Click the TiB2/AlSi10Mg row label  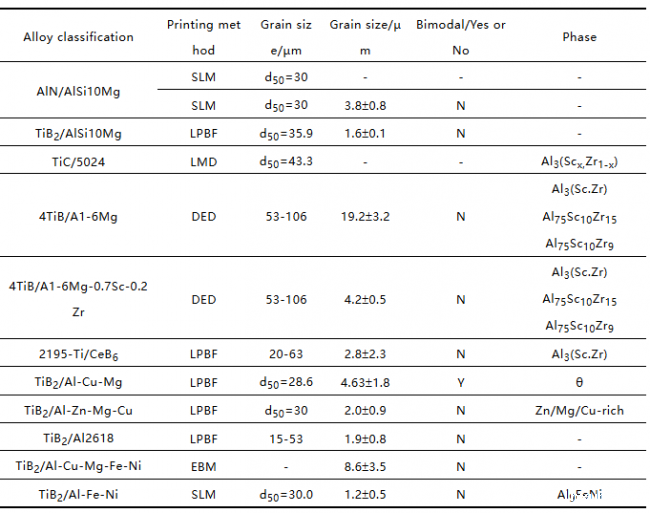point(78,134)
